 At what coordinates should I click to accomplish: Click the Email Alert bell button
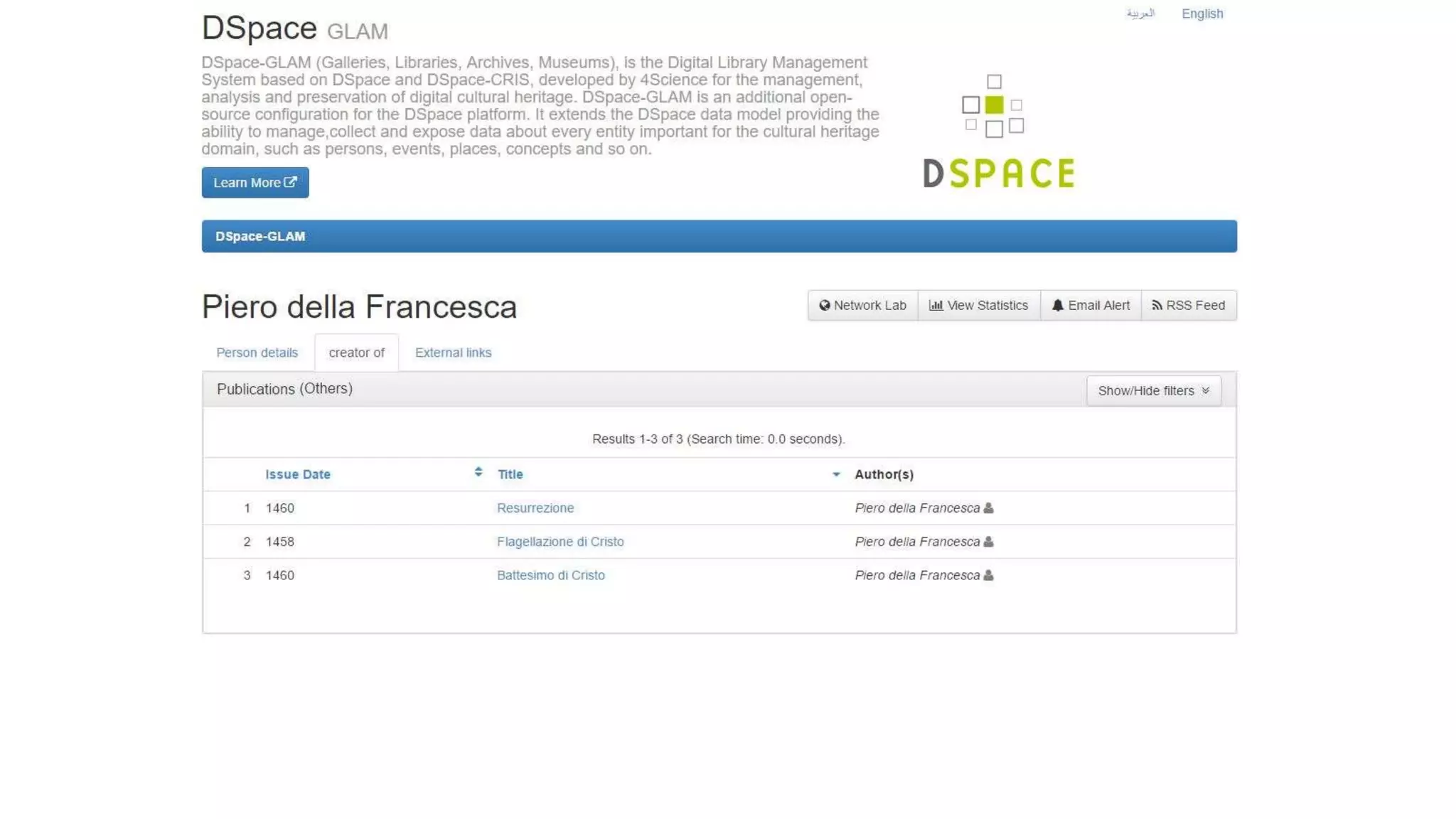[x=1090, y=305]
